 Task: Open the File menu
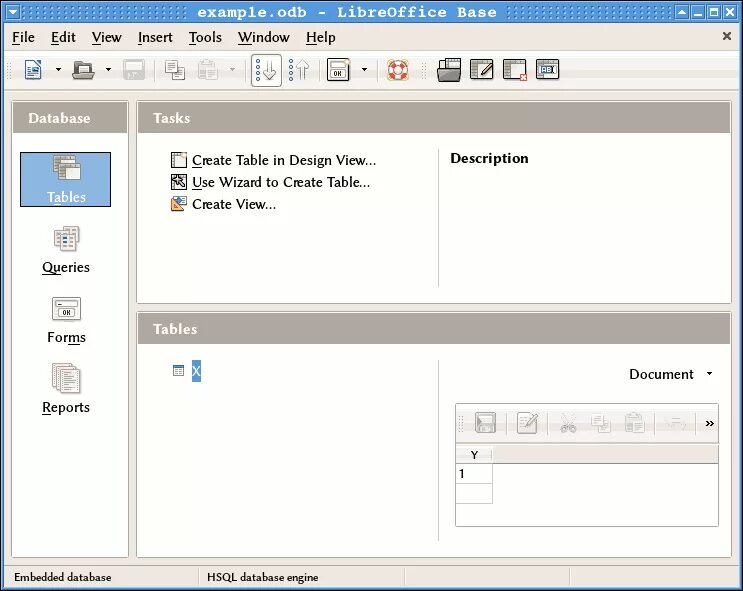(x=23, y=37)
